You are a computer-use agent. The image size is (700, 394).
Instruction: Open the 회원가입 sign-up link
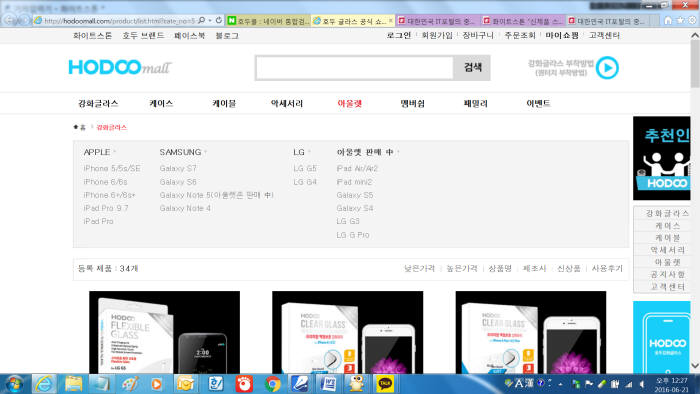[437, 35]
